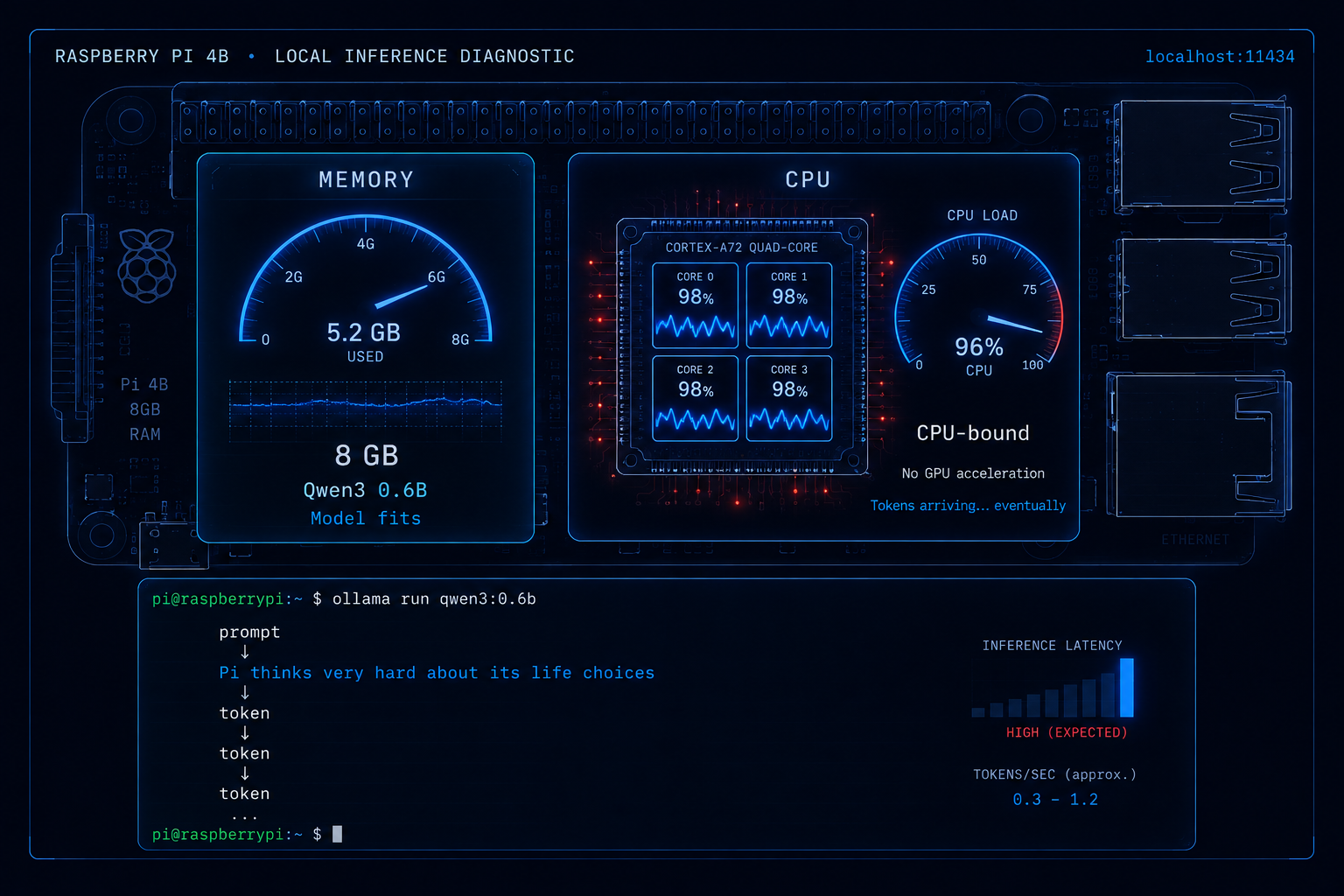This screenshot has height=896, width=1344.
Task: Click the Tokens arriving... eventually message
Action: 968,506
